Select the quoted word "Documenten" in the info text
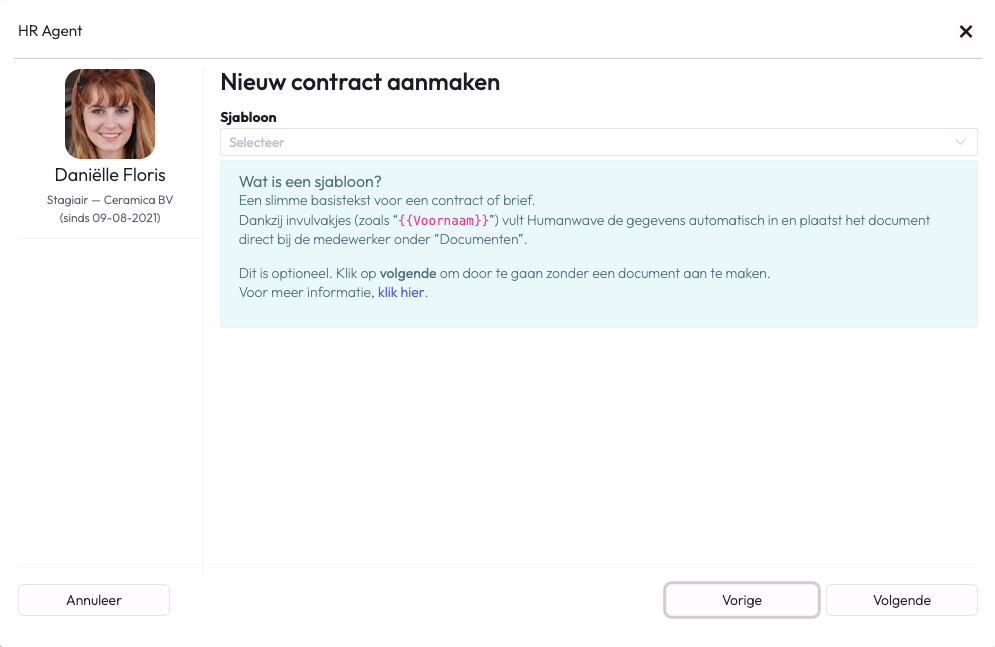Image resolution: width=995 pixels, height=647 pixels. click(479, 240)
